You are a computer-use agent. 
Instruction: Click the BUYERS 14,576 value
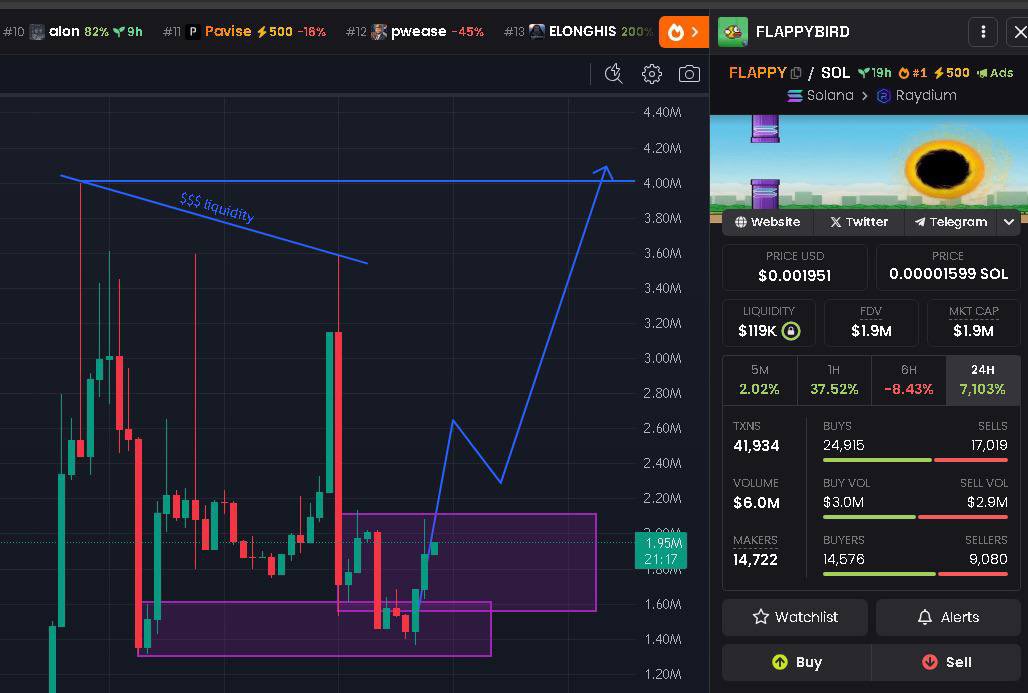click(843, 560)
